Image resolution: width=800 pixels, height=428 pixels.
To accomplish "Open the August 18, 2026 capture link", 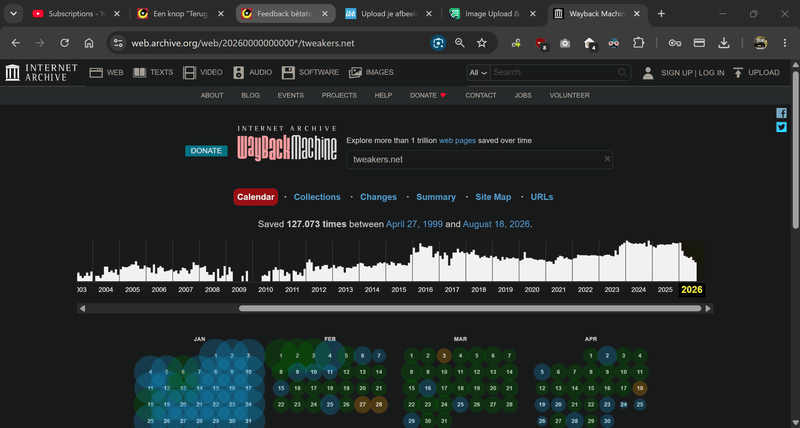I will point(496,224).
